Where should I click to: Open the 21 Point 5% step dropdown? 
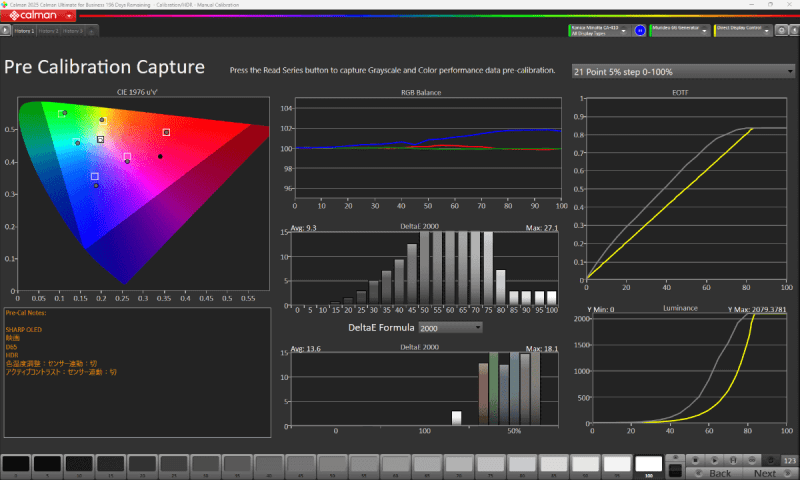(x=682, y=72)
